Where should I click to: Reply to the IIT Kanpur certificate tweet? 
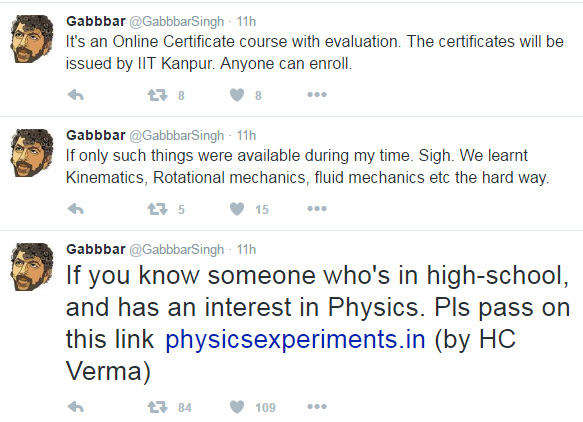click(76, 95)
